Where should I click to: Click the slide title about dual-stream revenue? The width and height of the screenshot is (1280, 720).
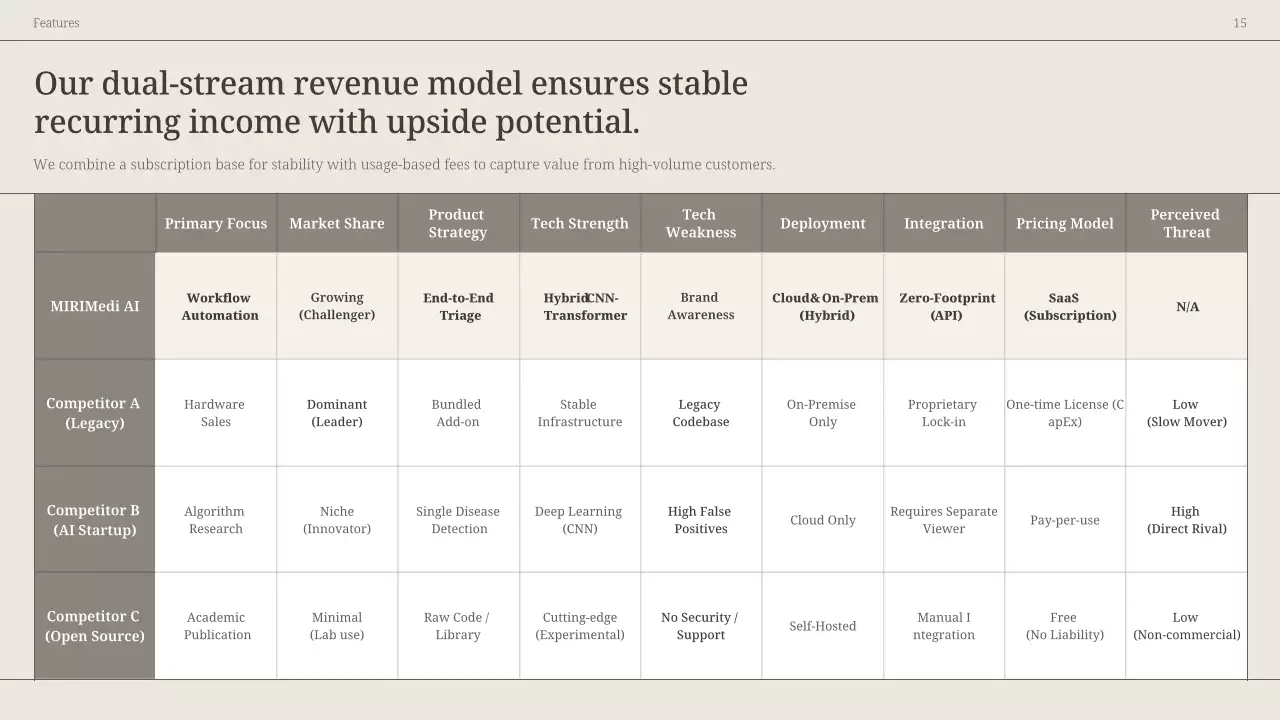point(390,102)
